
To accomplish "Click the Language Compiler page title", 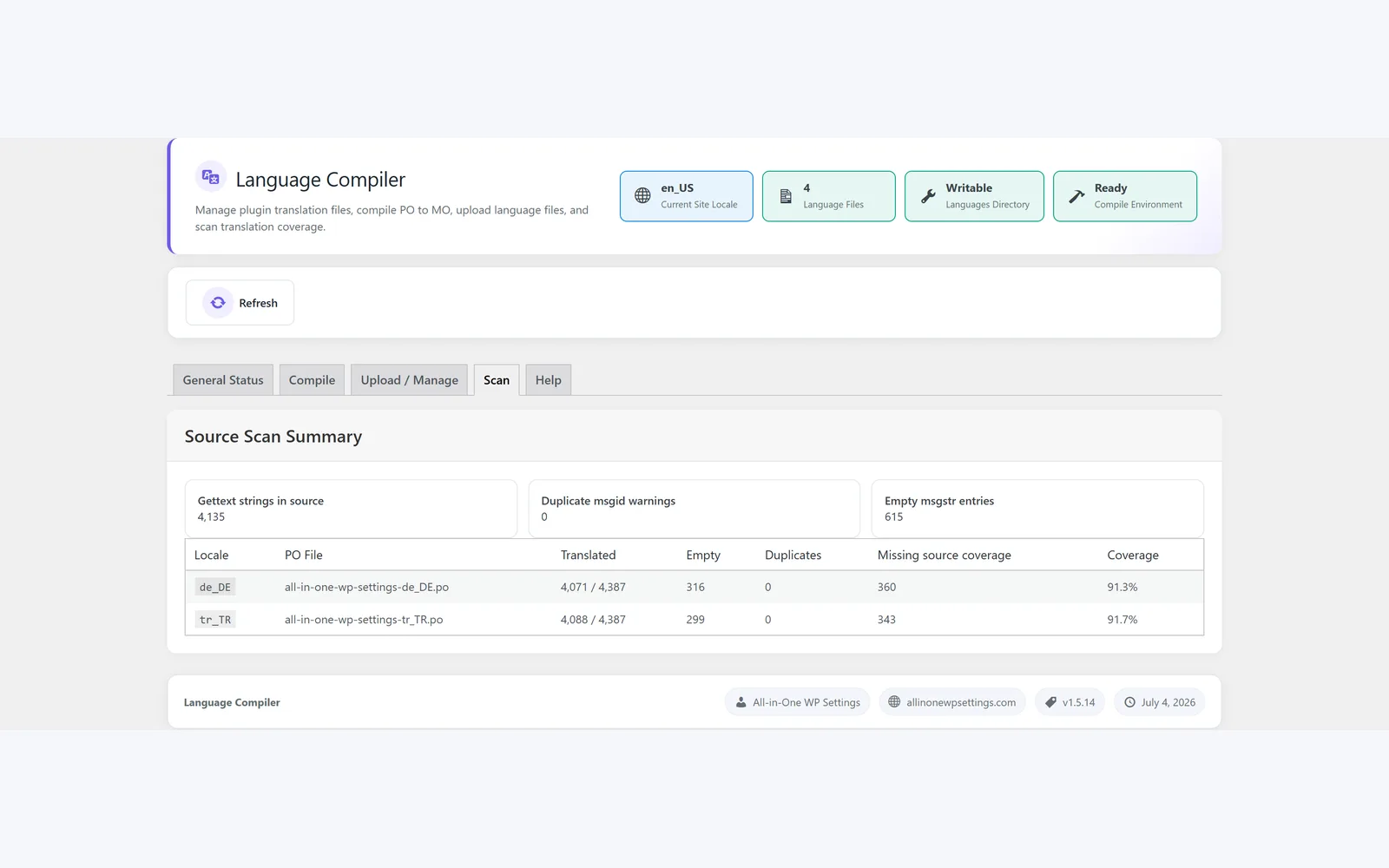I will (320, 180).
